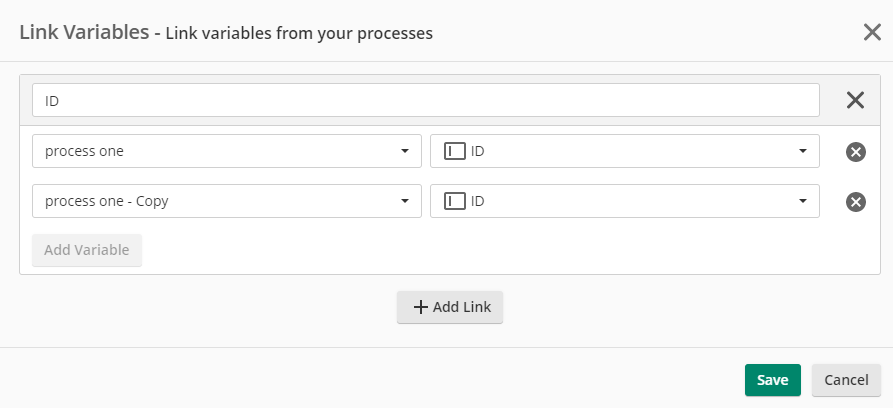Click the arrow of the 'process one' selector
Image resolution: width=893 pixels, height=408 pixels.
pyautogui.click(x=404, y=151)
